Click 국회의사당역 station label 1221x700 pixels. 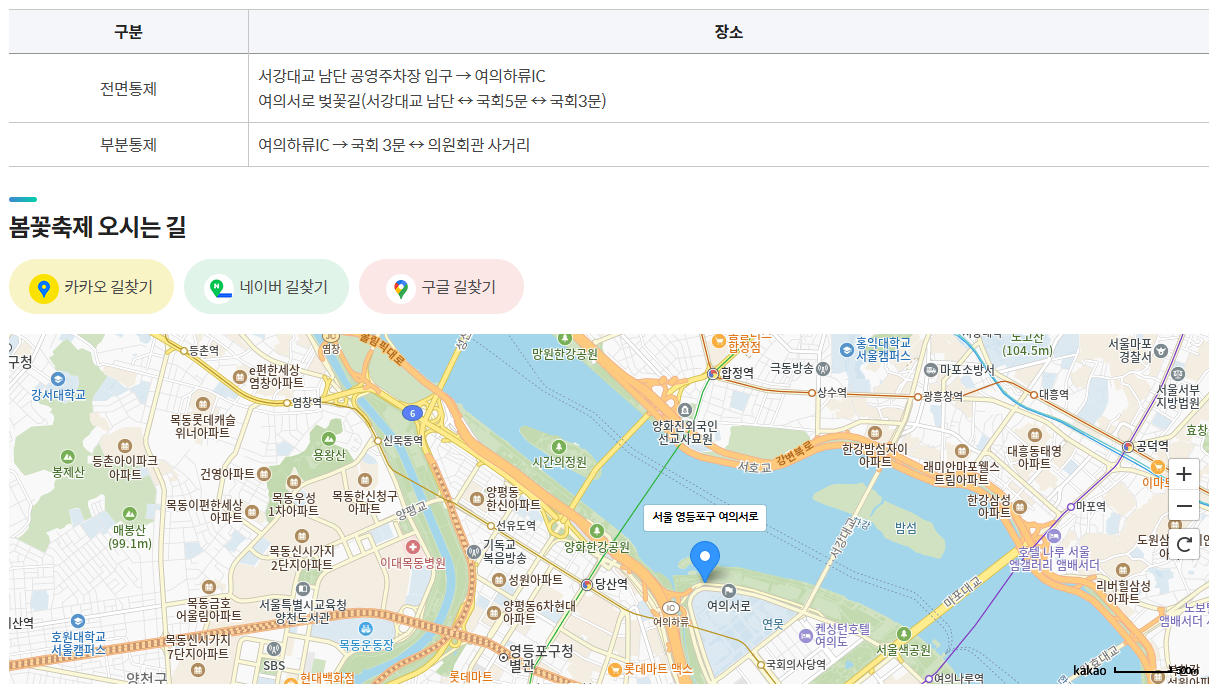click(796, 665)
